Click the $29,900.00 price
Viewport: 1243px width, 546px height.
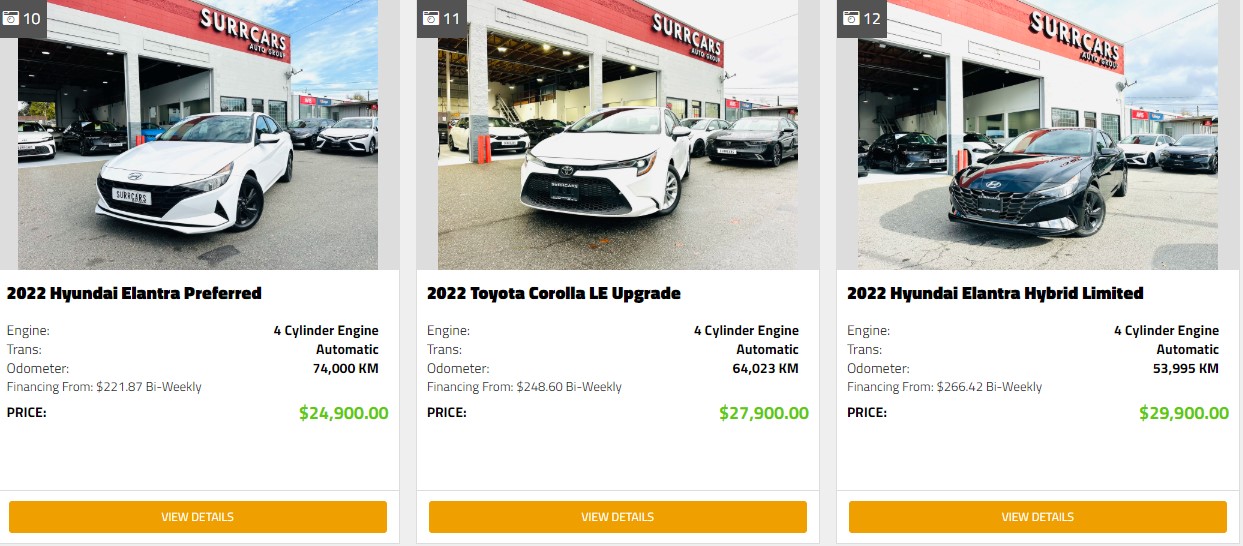pos(1184,413)
